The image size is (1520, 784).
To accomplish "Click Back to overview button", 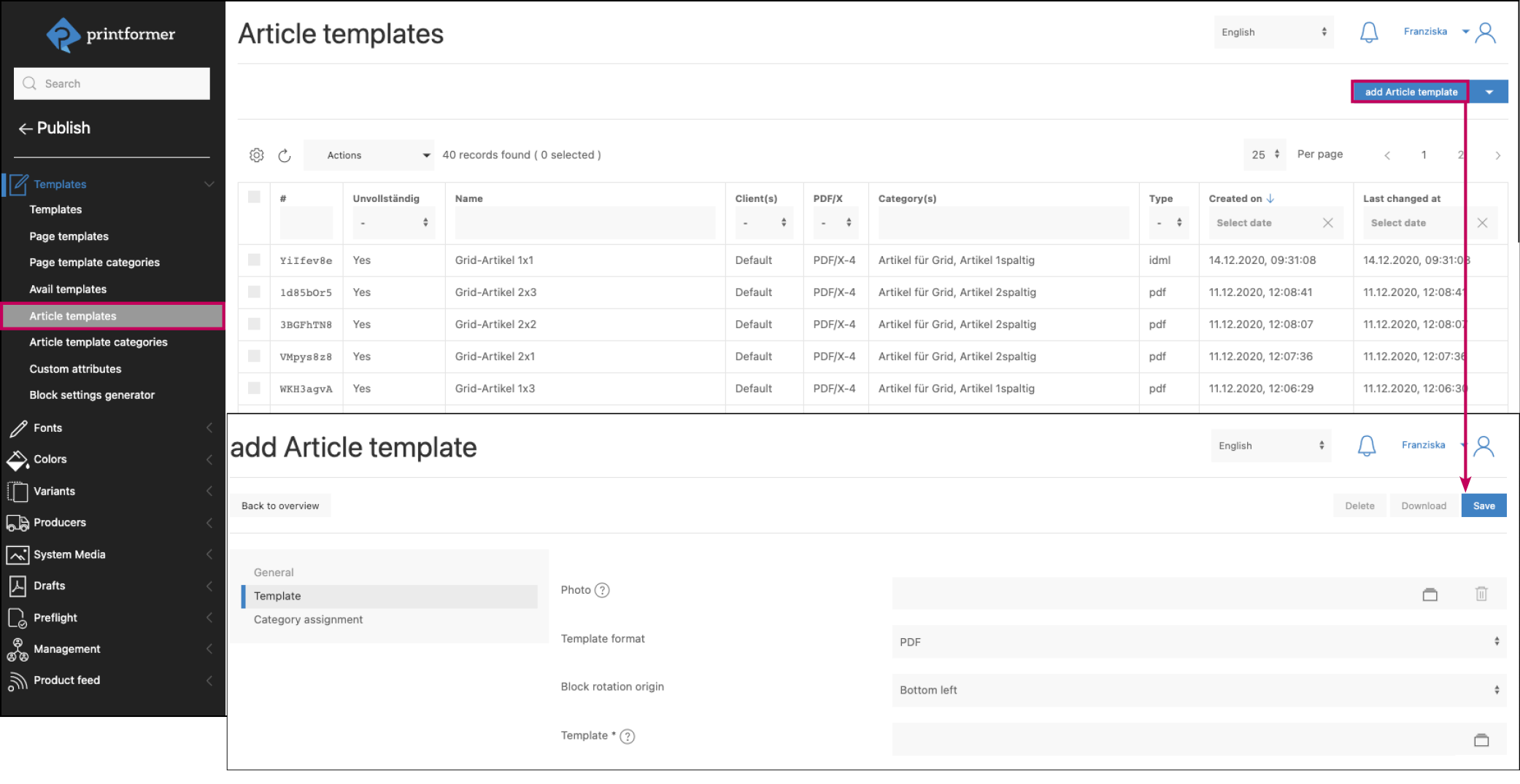I will [280, 505].
